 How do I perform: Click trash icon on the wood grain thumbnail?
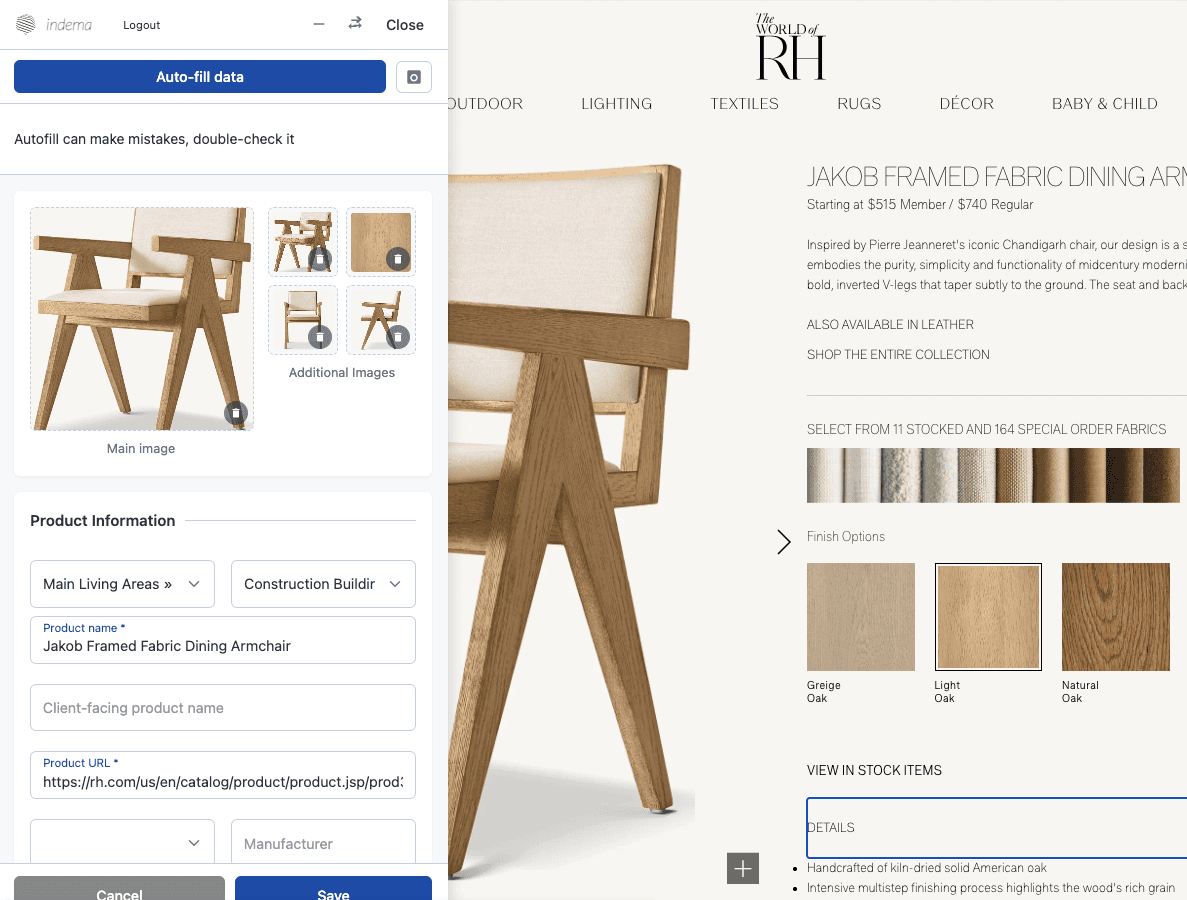tap(396, 259)
